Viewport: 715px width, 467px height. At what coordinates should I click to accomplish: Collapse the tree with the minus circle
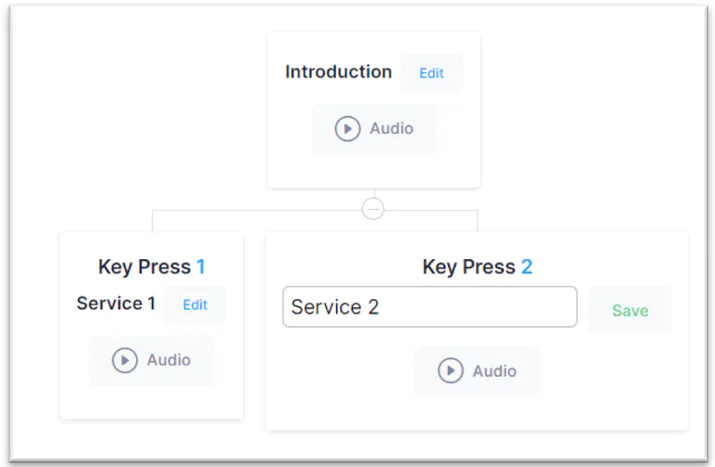tap(373, 209)
